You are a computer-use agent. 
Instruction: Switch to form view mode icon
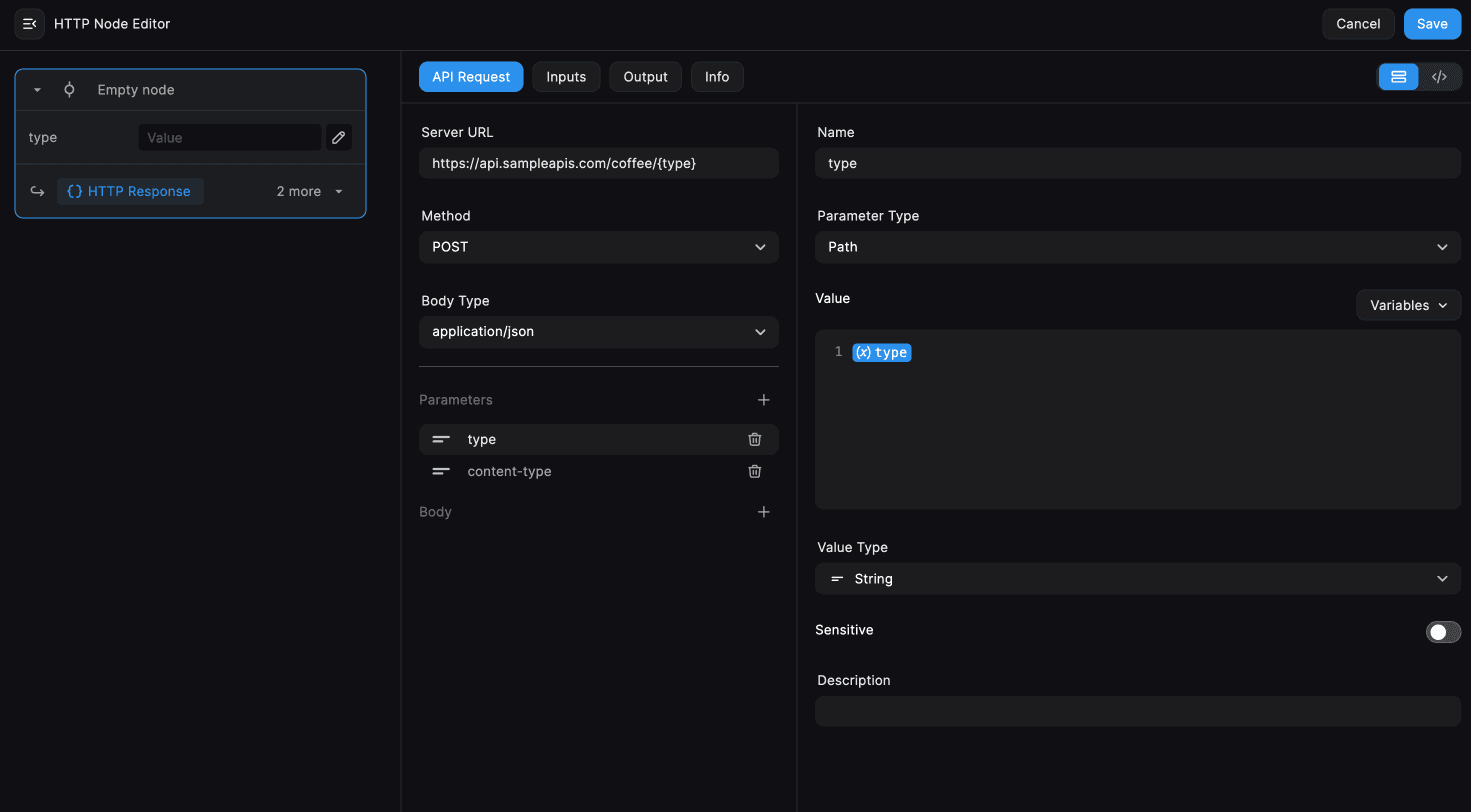(x=1399, y=77)
